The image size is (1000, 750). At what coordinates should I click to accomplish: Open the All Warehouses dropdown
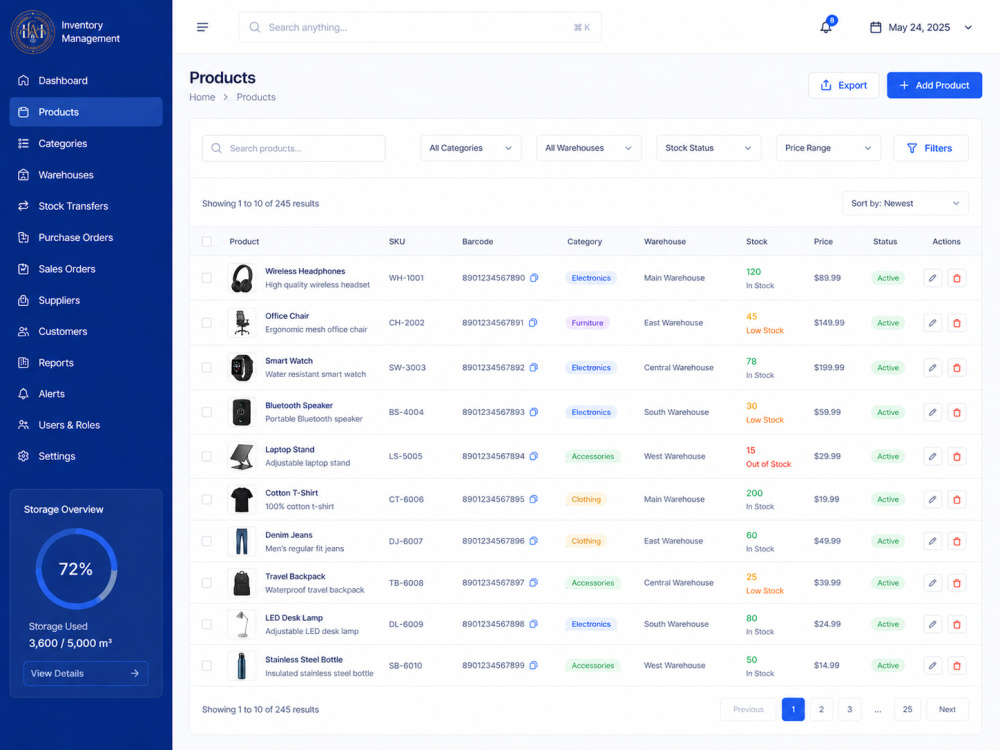point(589,148)
